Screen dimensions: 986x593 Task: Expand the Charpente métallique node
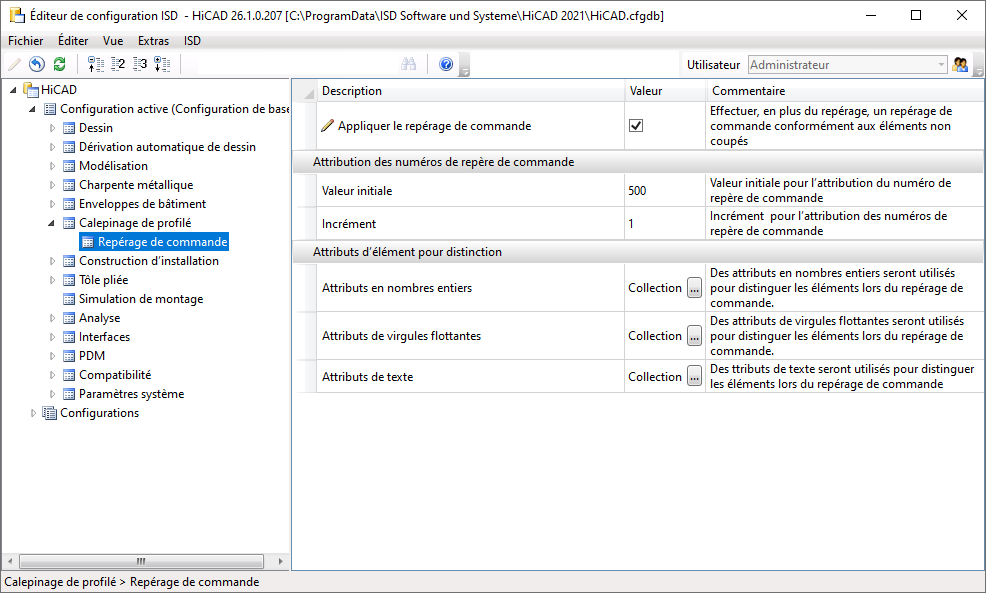pos(52,186)
